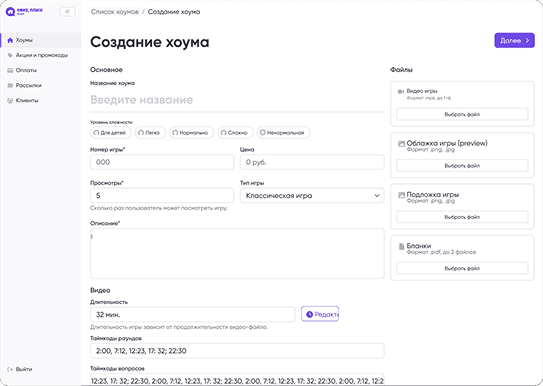
Task: Click the camera icon in the Видео игры card
Action: click(401, 91)
